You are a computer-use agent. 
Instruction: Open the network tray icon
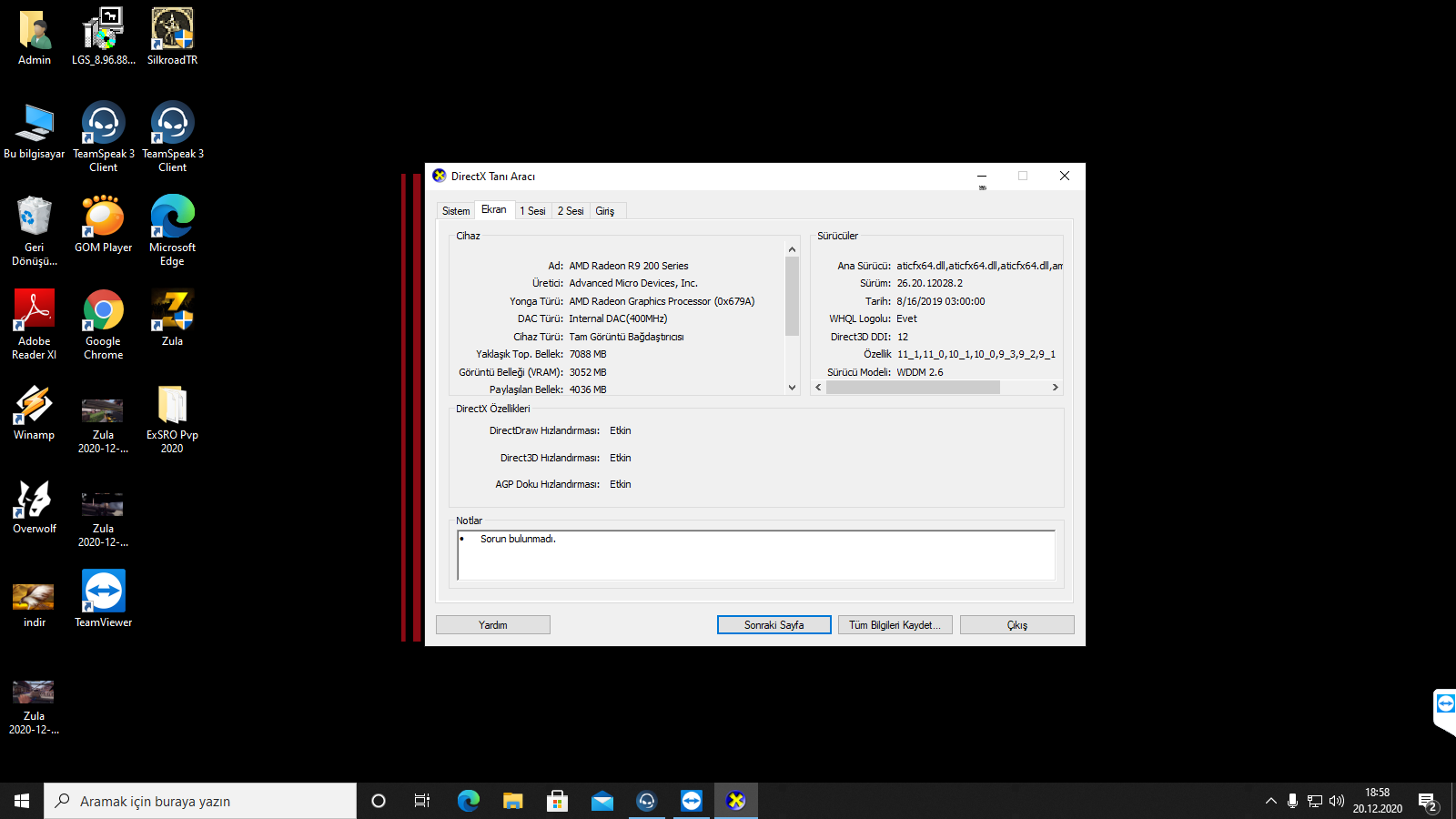pyautogui.click(x=1315, y=801)
